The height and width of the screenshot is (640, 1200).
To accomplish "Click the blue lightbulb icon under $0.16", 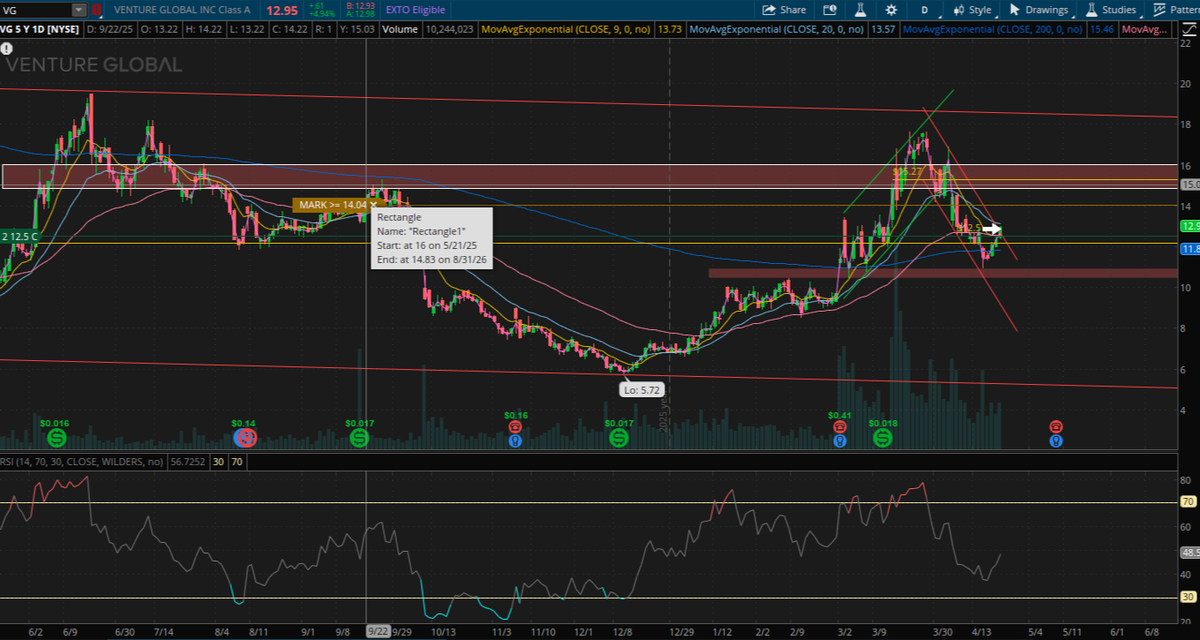I will [515, 440].
